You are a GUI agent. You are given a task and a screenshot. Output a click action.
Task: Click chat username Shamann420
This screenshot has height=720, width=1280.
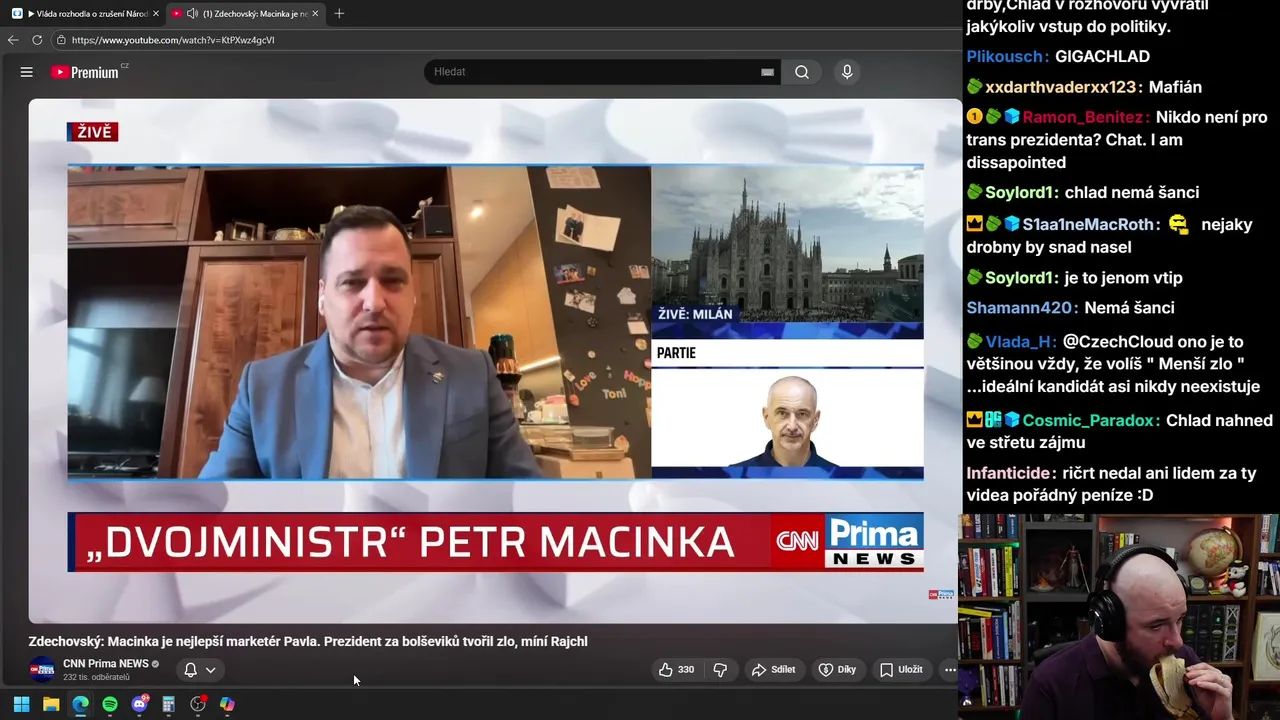click(x=1020, y=308)
